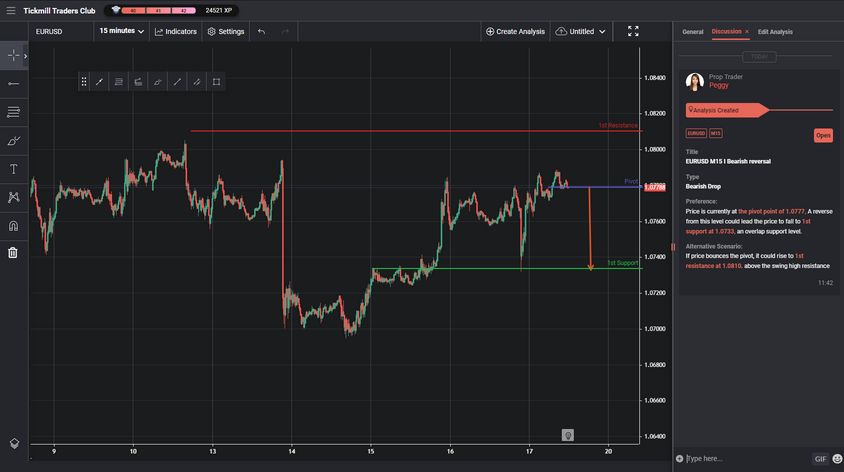Click the plus attachment icon in chat
844x472 pixels.
click(679, 459)
